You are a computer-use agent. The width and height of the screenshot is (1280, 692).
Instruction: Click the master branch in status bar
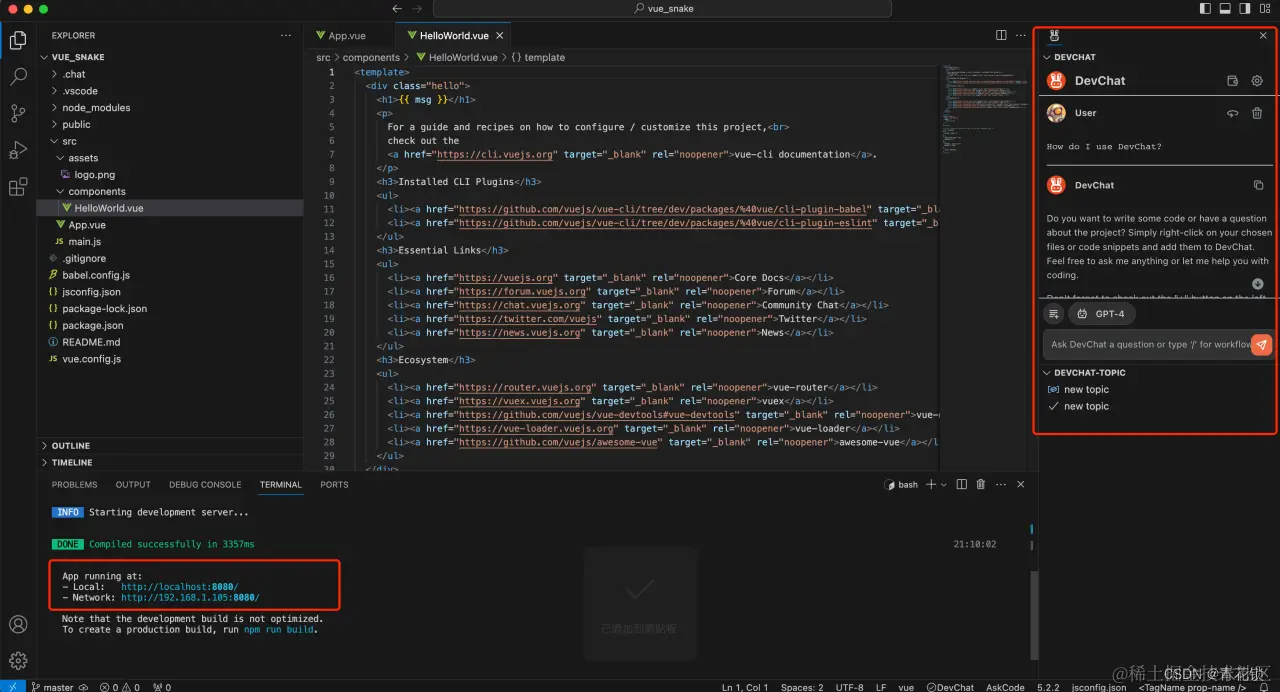pyautogui.click(x=52, y=686)
